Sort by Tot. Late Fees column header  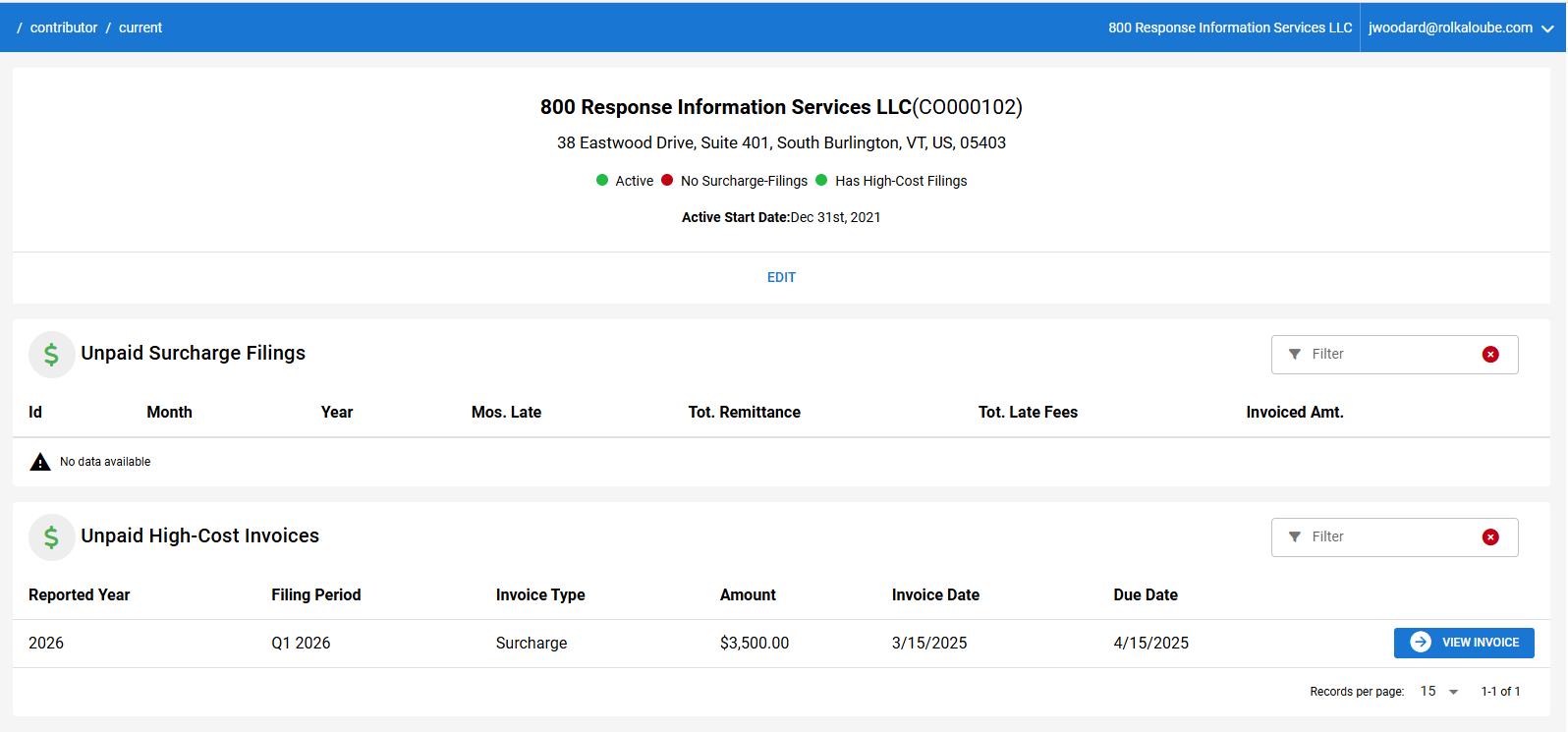[x=1028, y=413]
